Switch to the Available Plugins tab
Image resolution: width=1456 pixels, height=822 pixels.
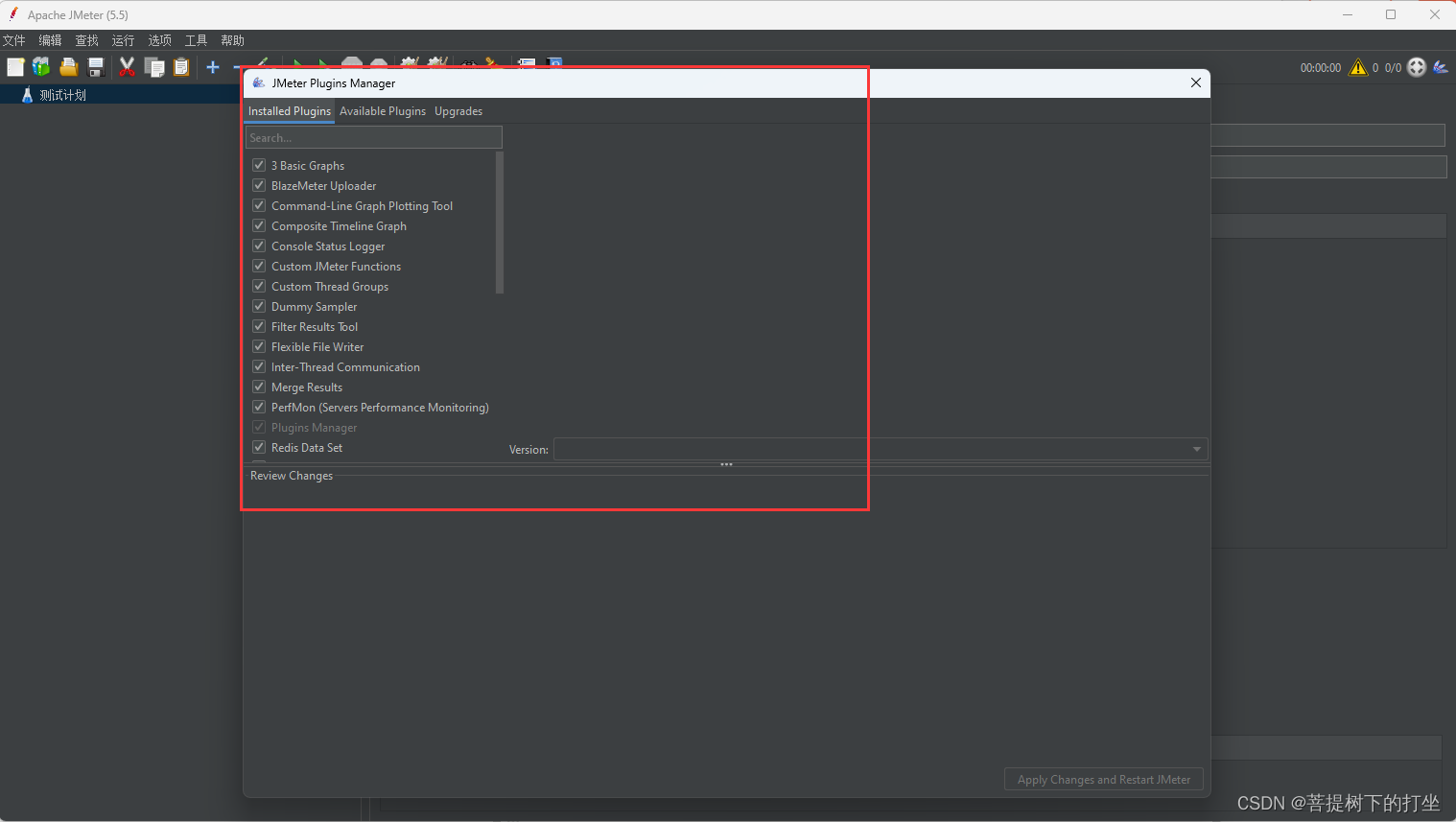tap(382, 110)
